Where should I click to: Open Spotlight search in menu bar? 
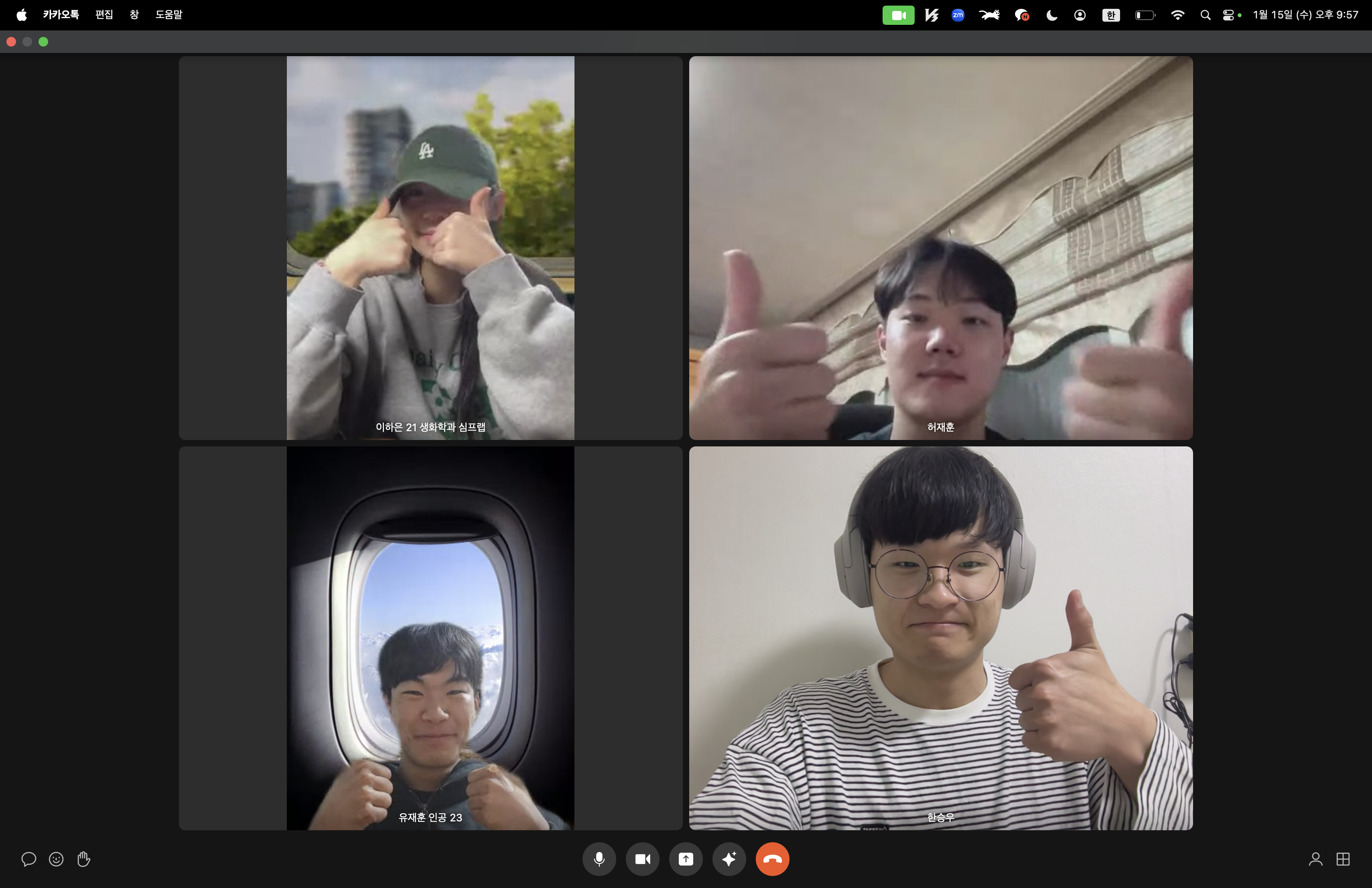[x=1205, y=15]
